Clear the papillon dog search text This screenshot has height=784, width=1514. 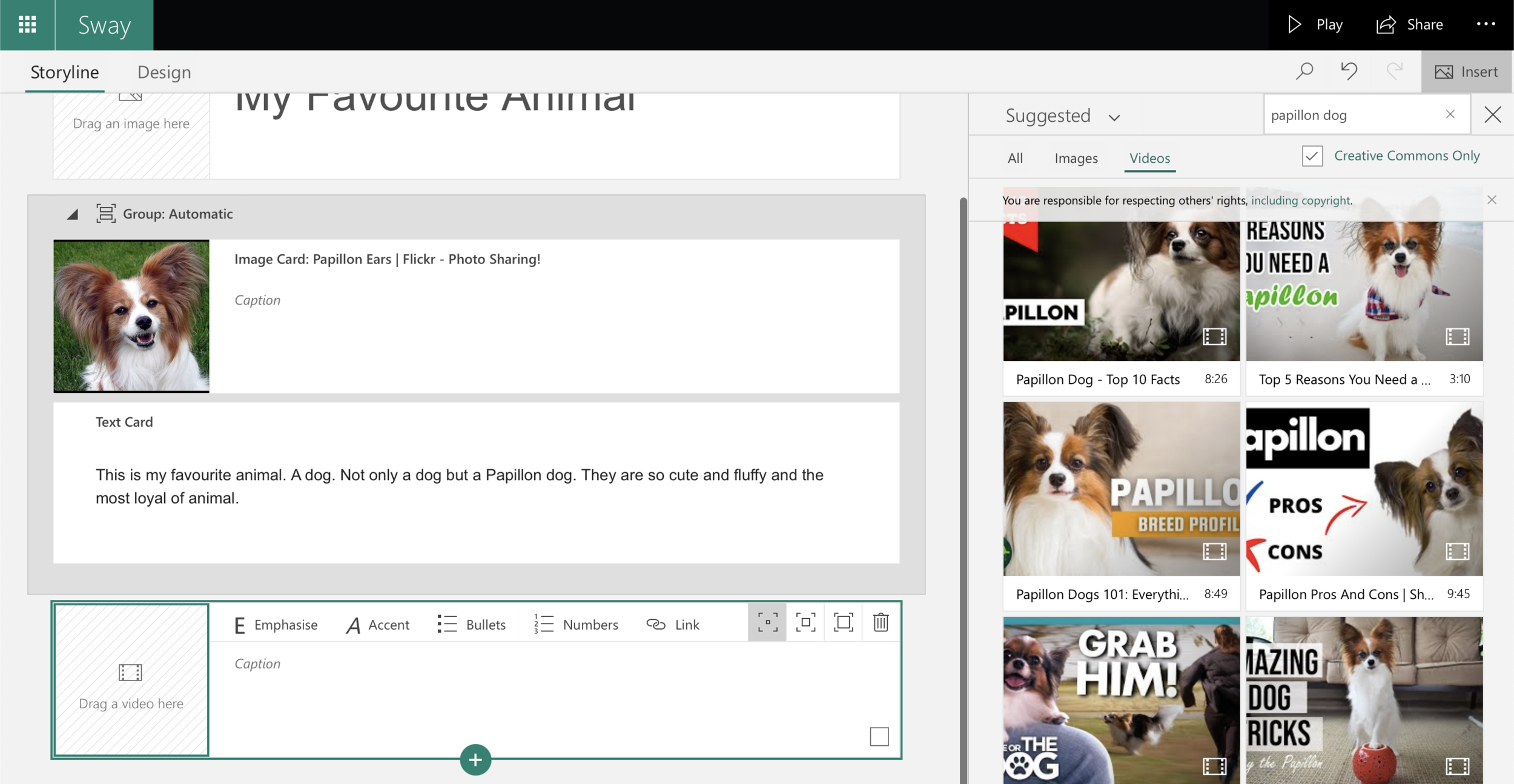[x=1450, y=114]
